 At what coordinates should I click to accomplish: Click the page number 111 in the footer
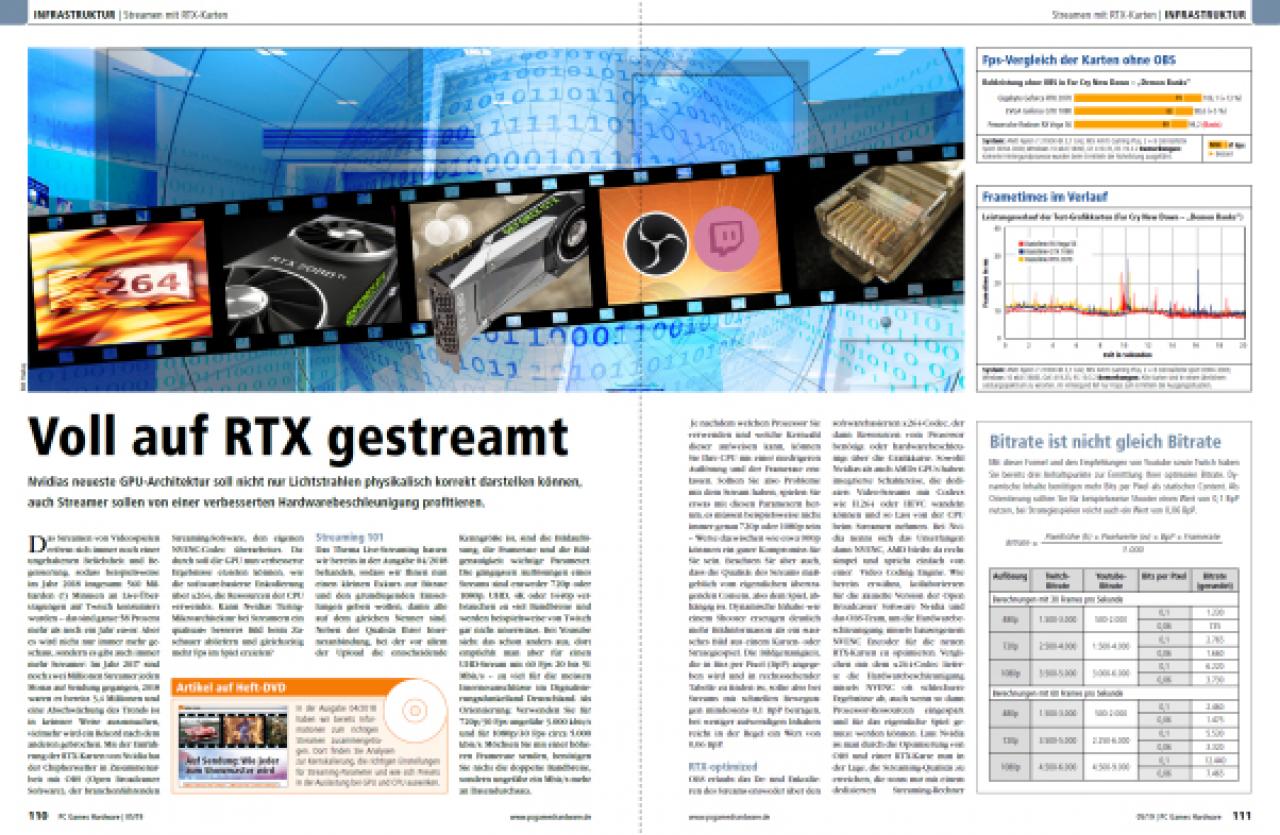[1241, 815]
